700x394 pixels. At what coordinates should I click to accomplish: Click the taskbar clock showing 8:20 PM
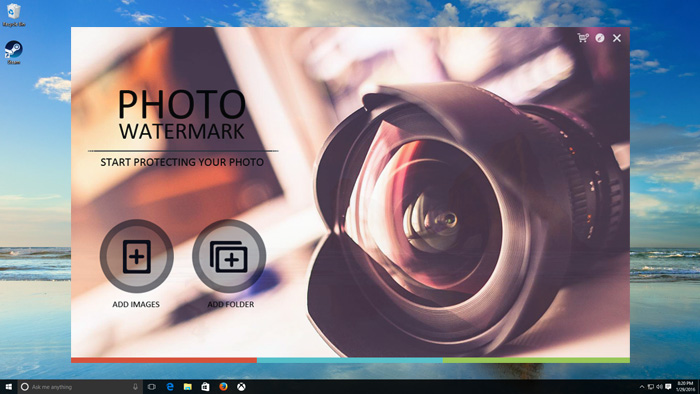click(685, 387)
